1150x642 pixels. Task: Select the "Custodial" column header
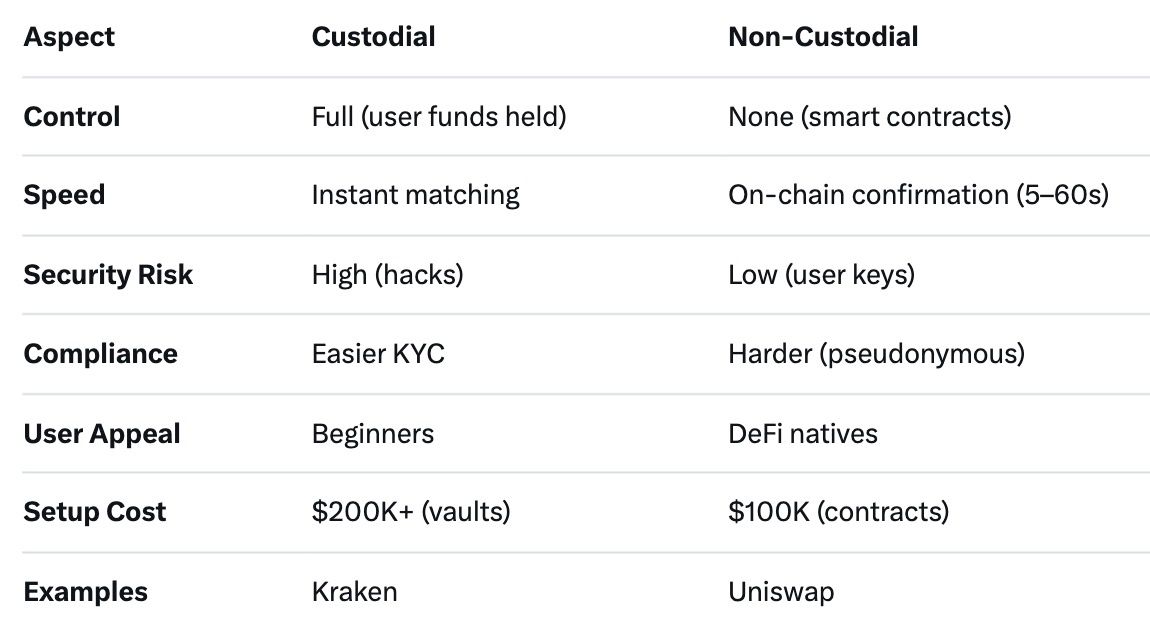373,38
